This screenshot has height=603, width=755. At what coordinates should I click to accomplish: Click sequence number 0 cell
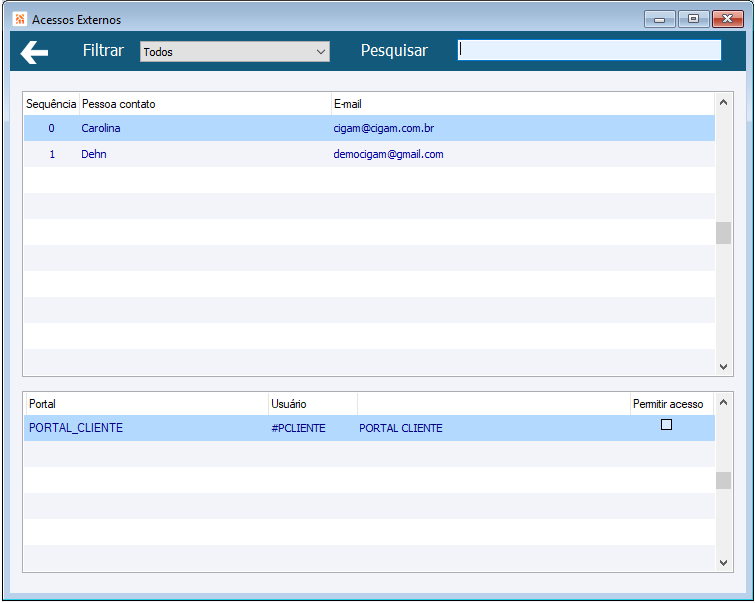point(51,128)
